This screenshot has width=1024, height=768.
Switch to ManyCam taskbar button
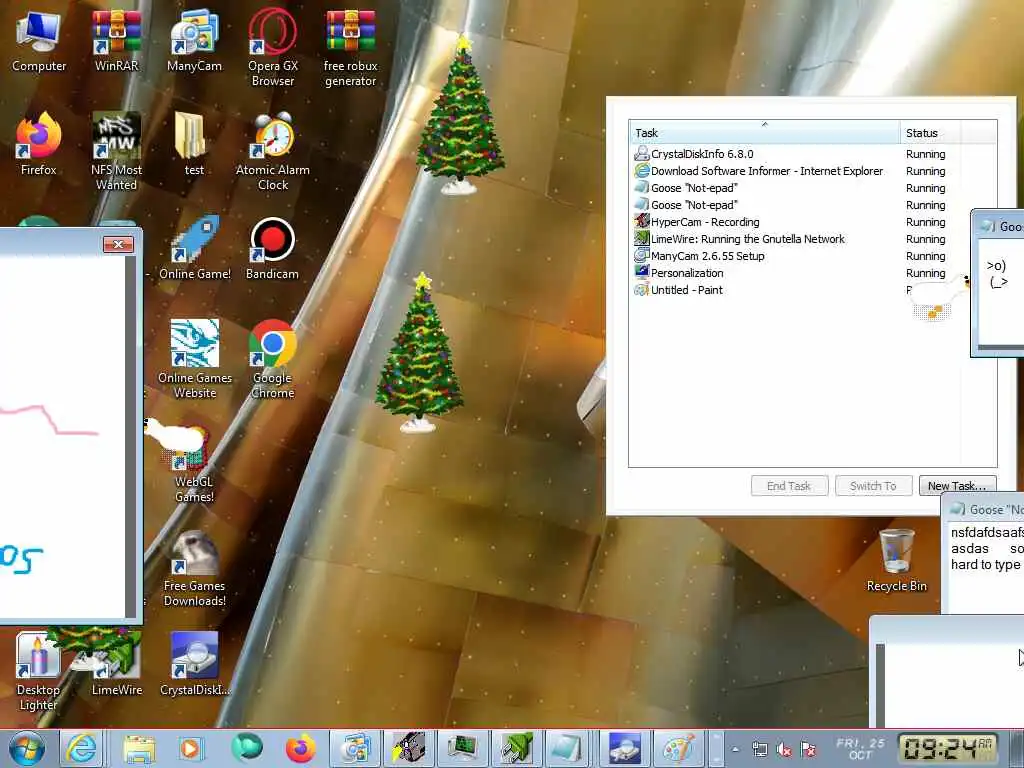tap(355, 749)
